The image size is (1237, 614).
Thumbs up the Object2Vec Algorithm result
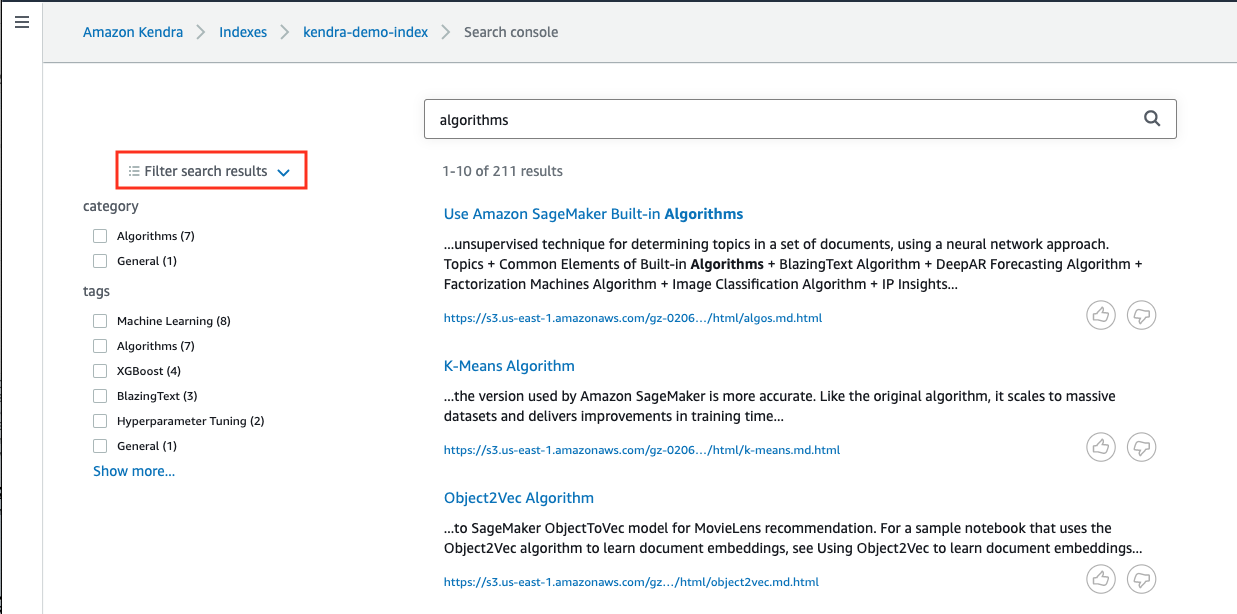[1101, 579]
